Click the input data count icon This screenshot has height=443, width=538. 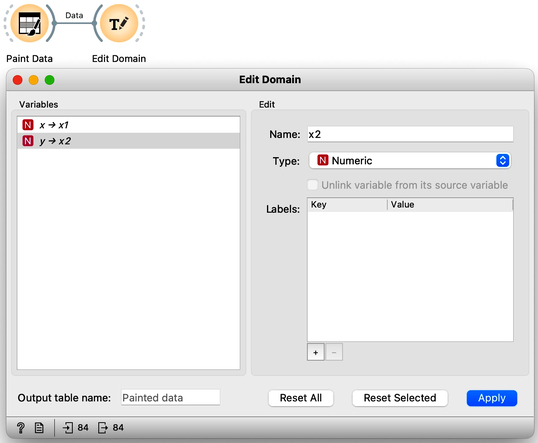click(x=68, y=428)
